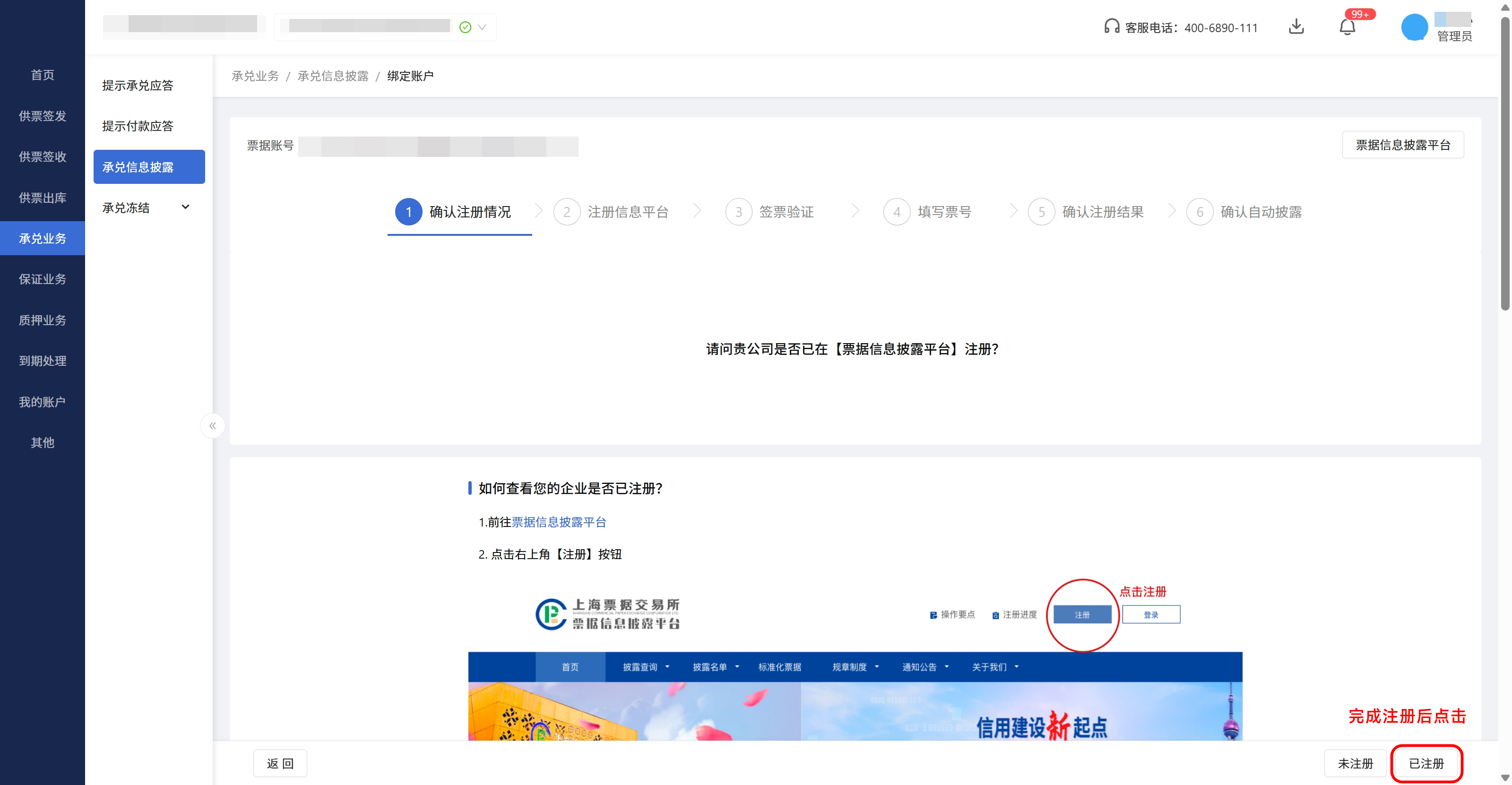The image size is (1512, 785).
Task: Open the account selector dropdown arrow
Action: 482,27
